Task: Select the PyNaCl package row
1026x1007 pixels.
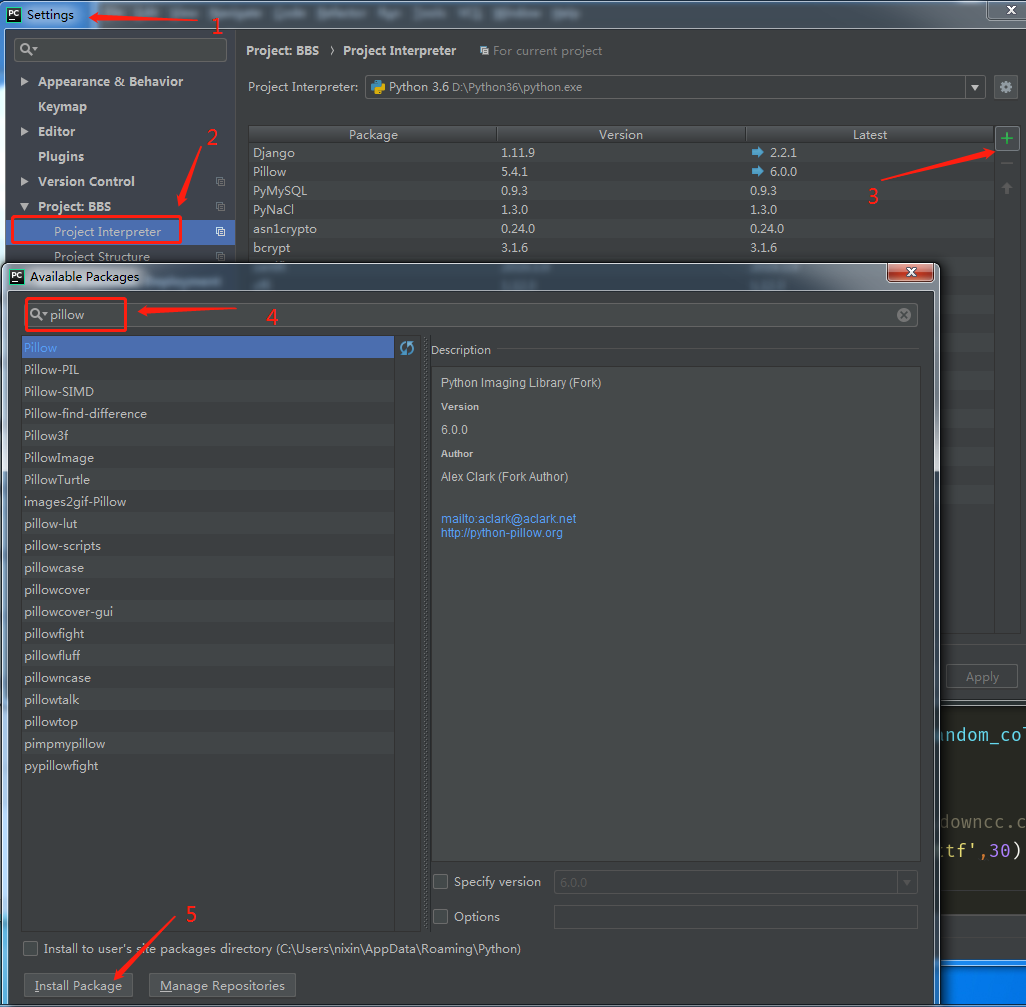Action: (621, 209)
